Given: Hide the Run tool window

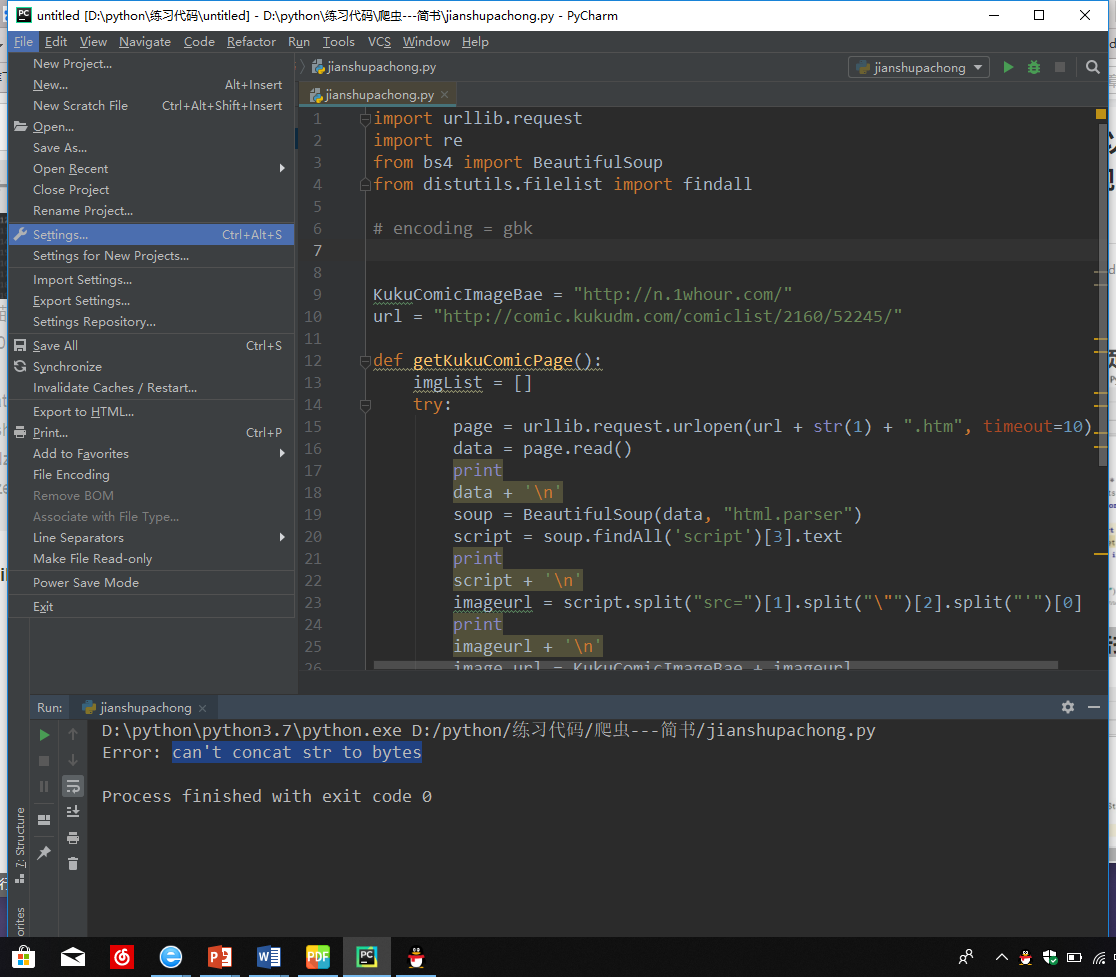Looking at the screenshot, I should (1094, 707).
